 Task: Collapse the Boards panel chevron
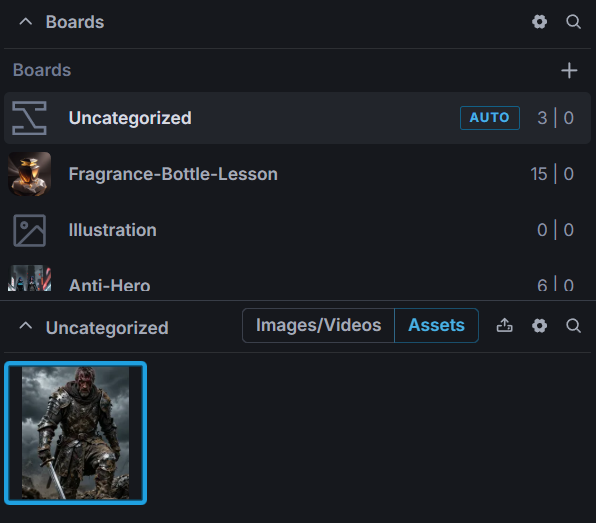[x=25, y=22]
